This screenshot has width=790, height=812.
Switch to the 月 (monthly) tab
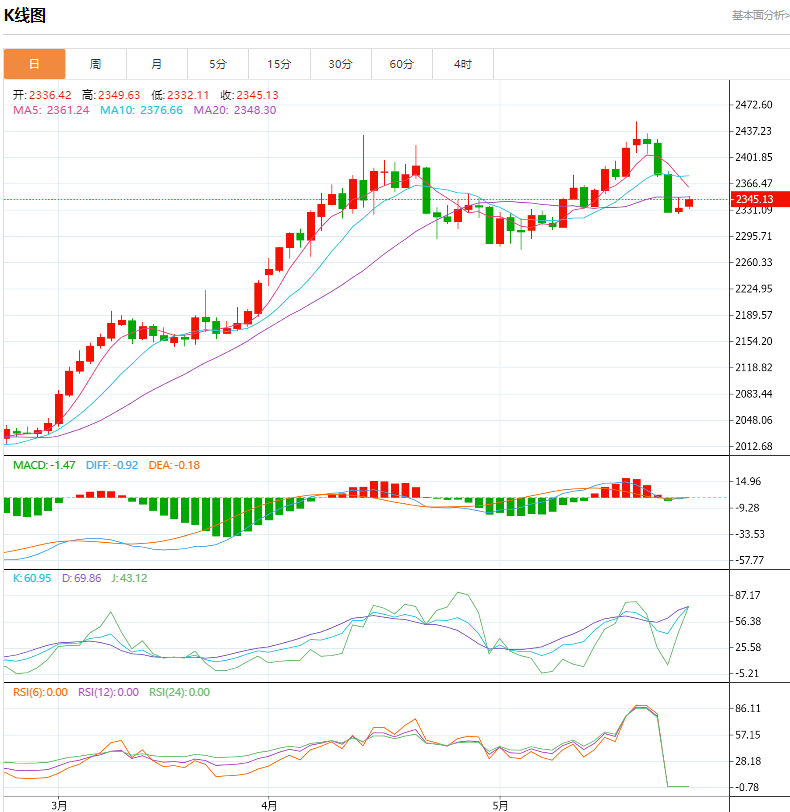[157, 64]
